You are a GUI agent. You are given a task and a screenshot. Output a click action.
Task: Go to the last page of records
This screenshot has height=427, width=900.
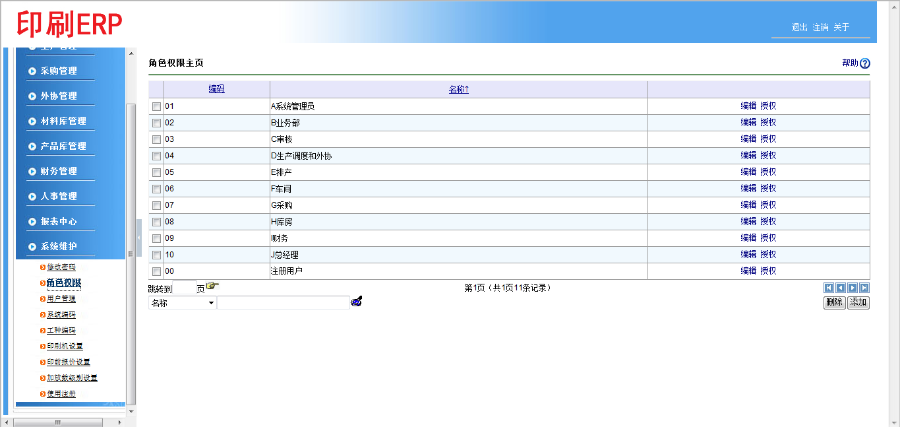(864, 288)
